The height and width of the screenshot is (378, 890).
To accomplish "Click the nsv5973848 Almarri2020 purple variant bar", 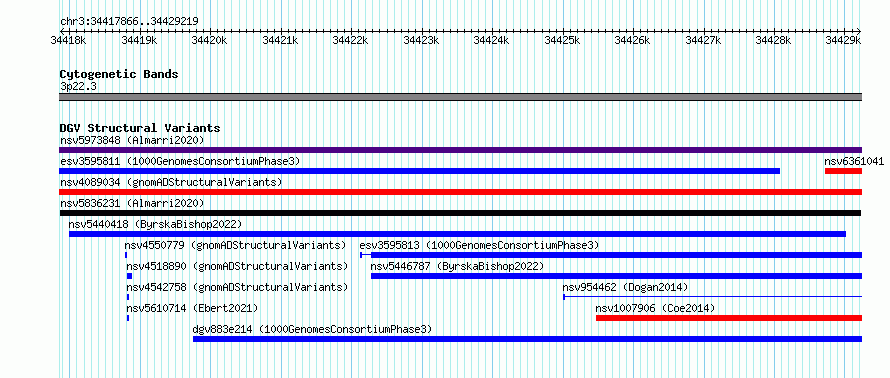I will pos(460,150).
